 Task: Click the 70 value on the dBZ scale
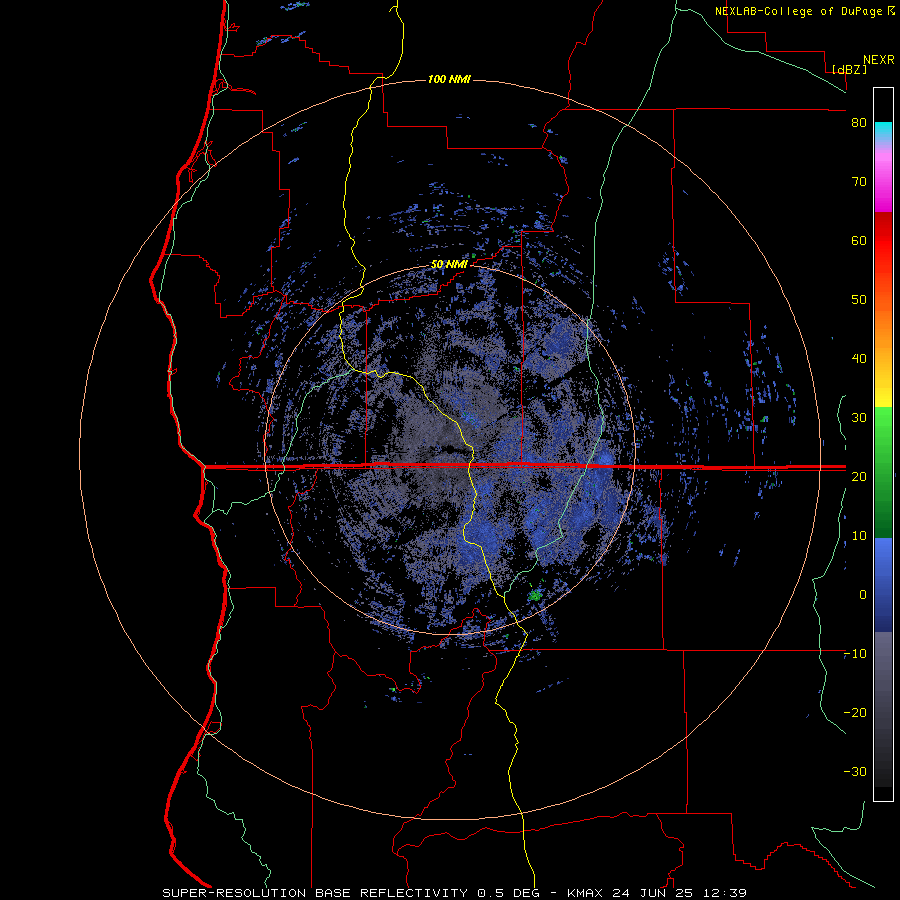point(859,182)
